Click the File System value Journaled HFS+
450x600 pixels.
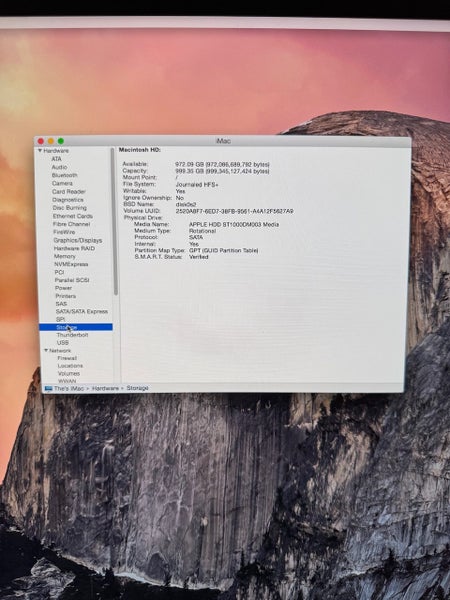click(x=197, y=185)
